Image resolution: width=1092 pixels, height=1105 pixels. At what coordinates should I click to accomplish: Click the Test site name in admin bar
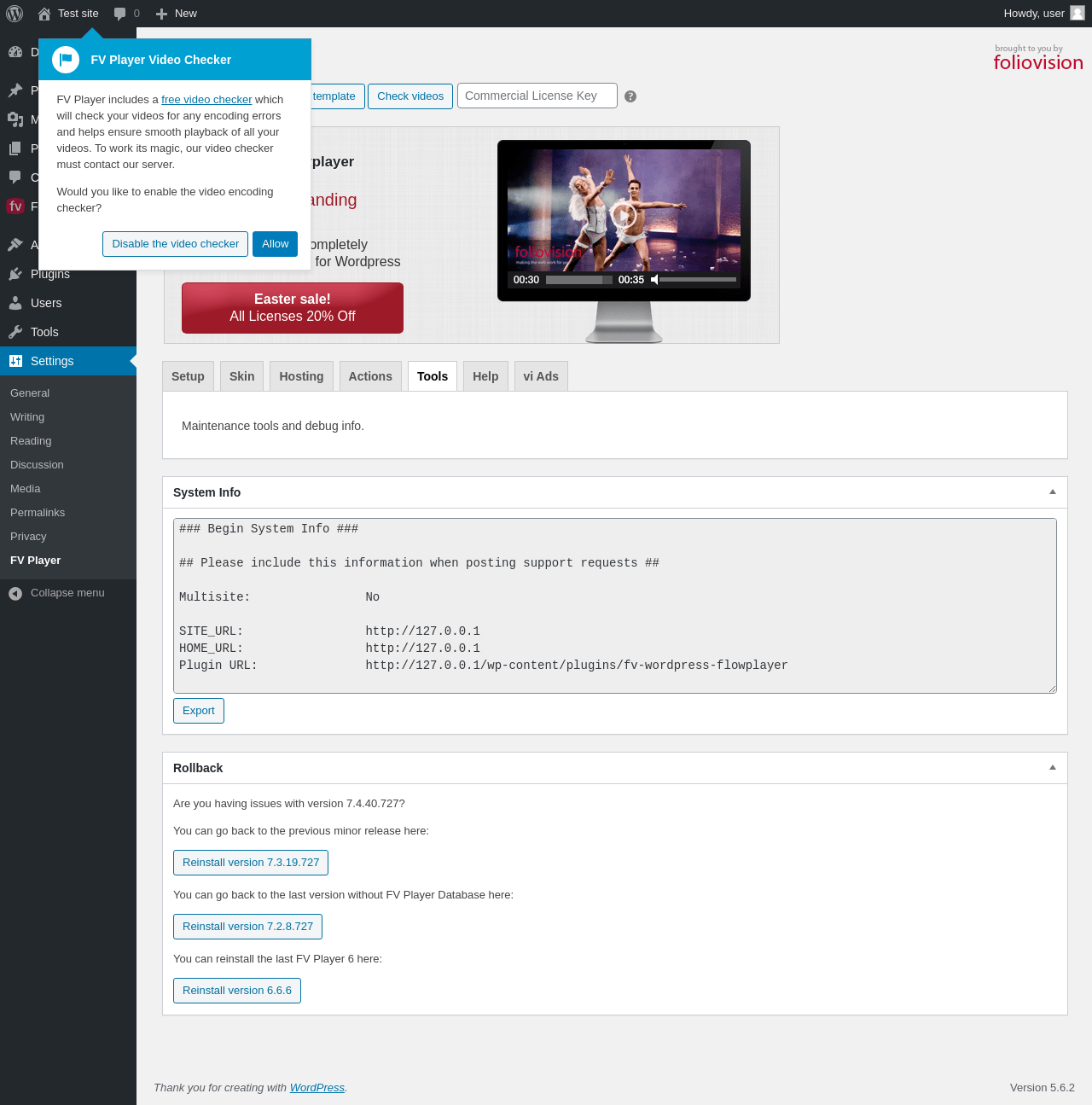78,14
